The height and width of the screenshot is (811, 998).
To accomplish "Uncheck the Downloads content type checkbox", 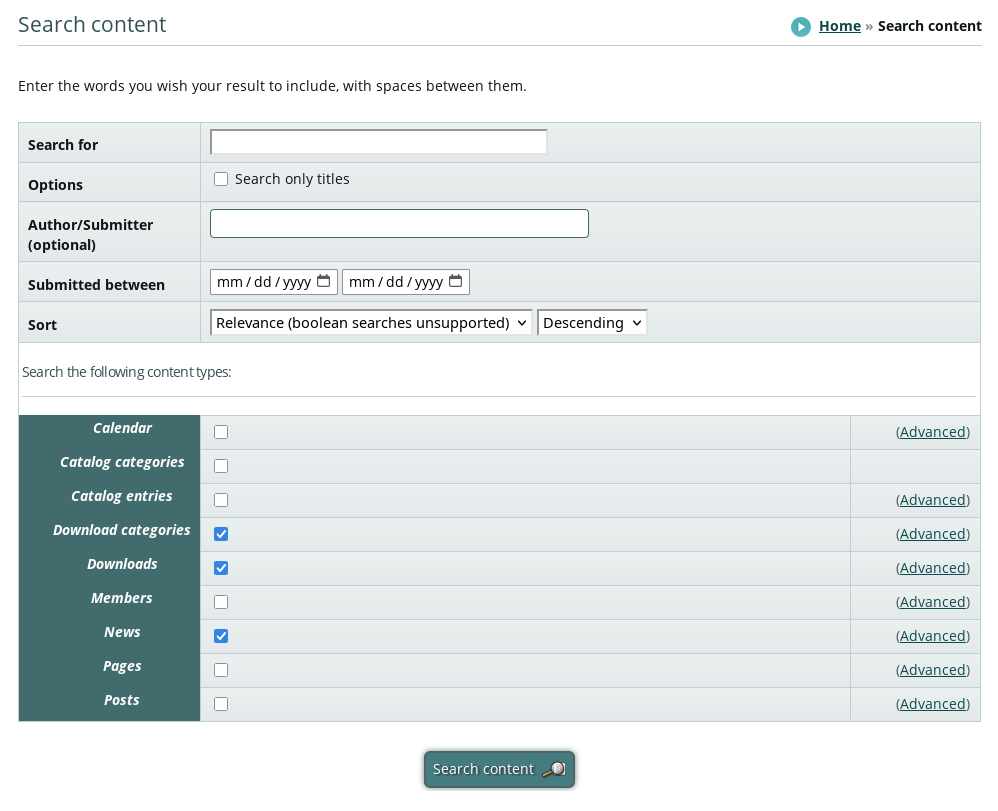I will pyautogui.click(x=221, y=568).
